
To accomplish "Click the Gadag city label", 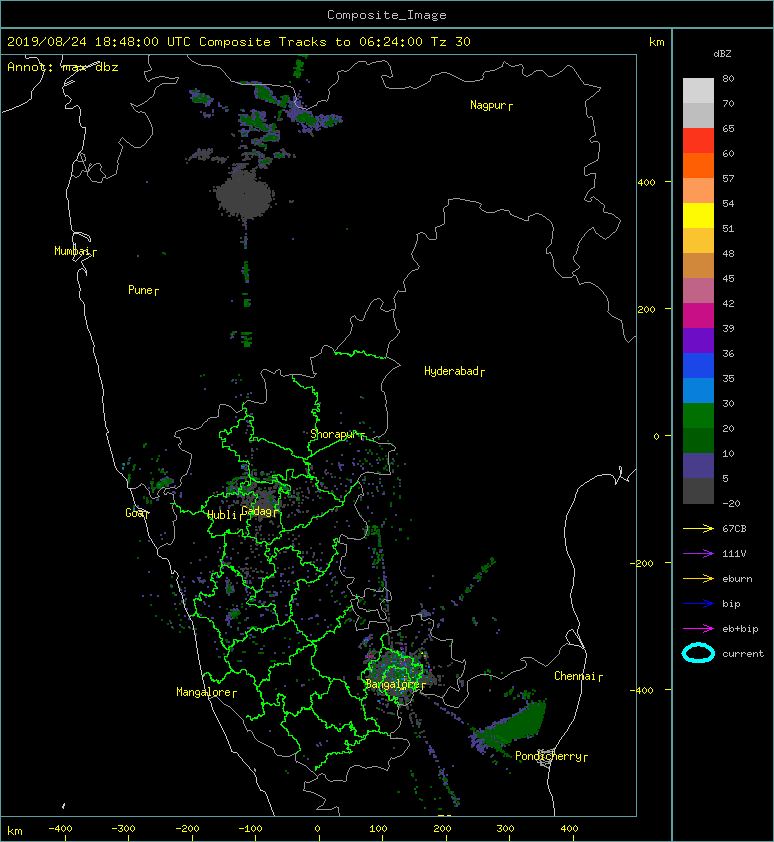I will [x=257, y=511].
